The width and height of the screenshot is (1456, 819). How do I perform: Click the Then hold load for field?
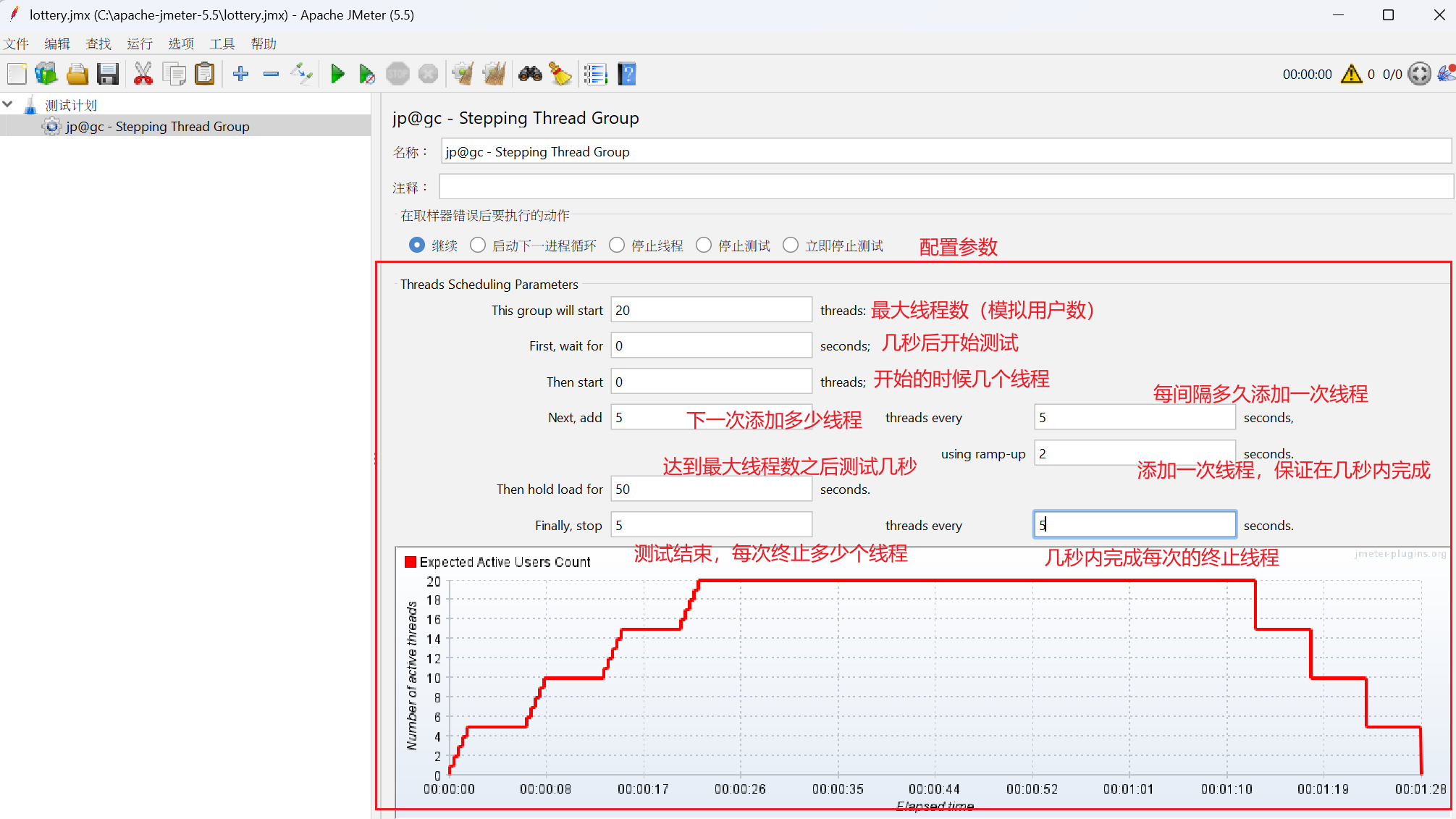tap(710, 489)
